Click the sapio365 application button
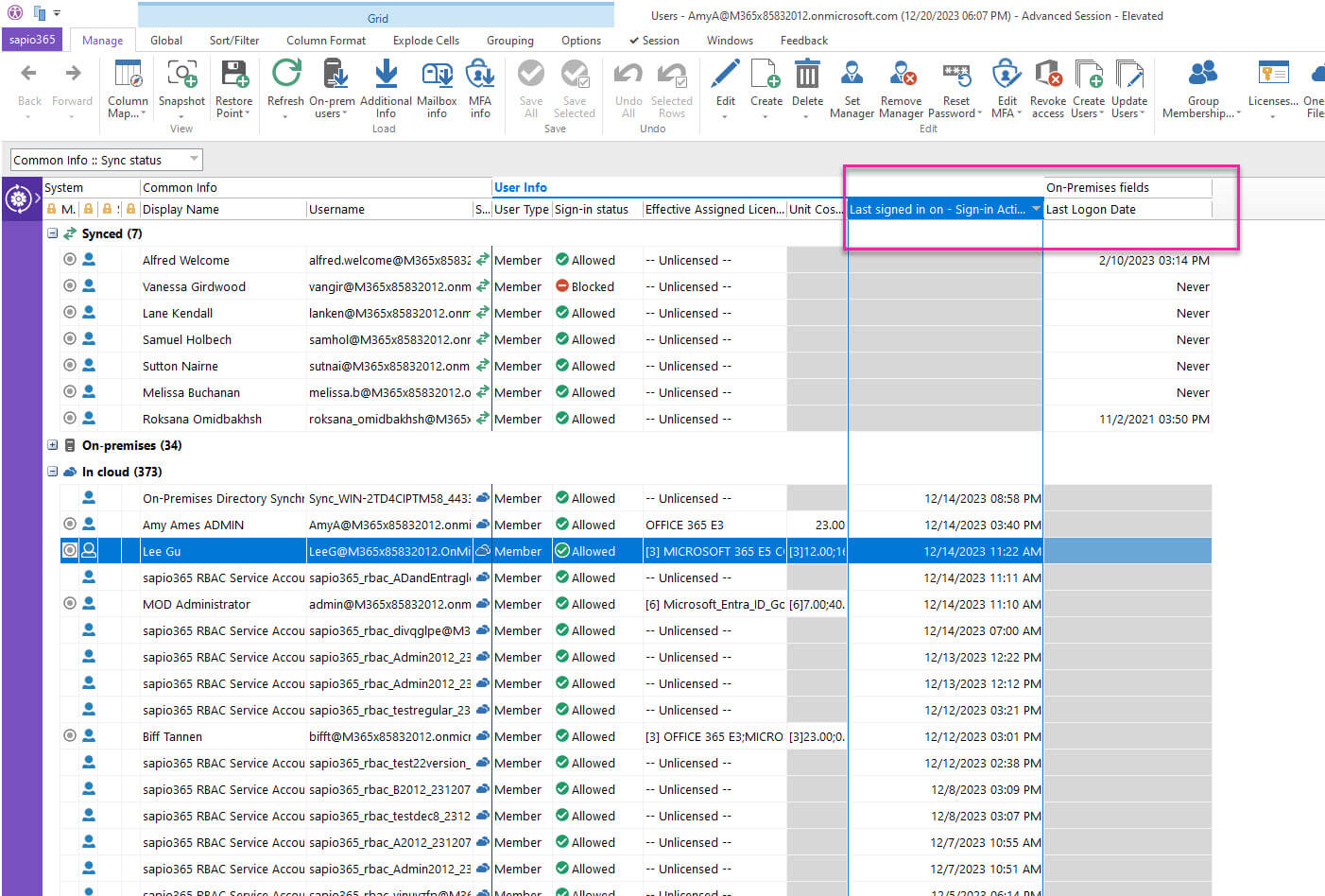The height and width of the screenshot is (896, 1325). [33, 40]
